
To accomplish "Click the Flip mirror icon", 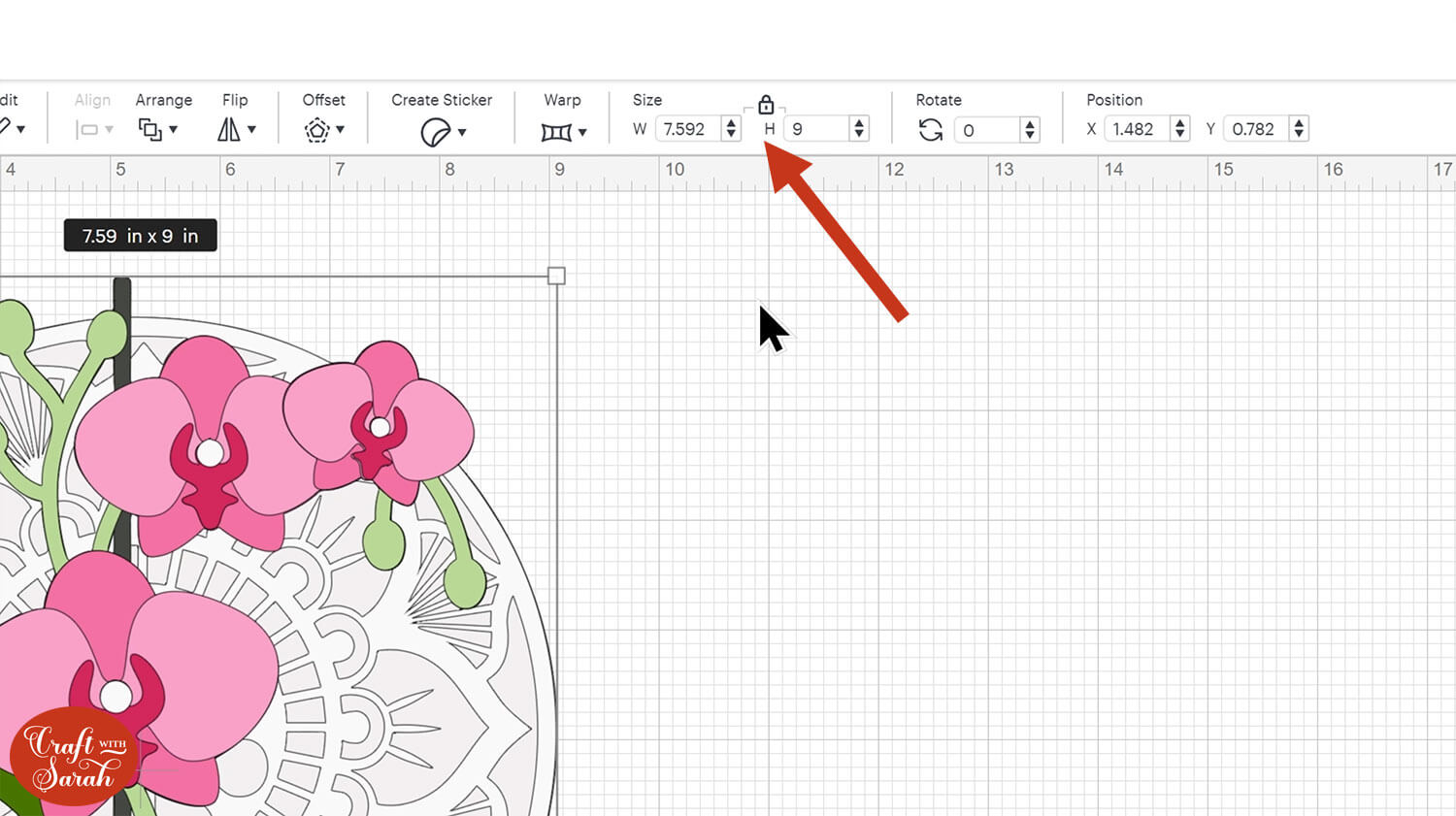I will tap(229, 129).
